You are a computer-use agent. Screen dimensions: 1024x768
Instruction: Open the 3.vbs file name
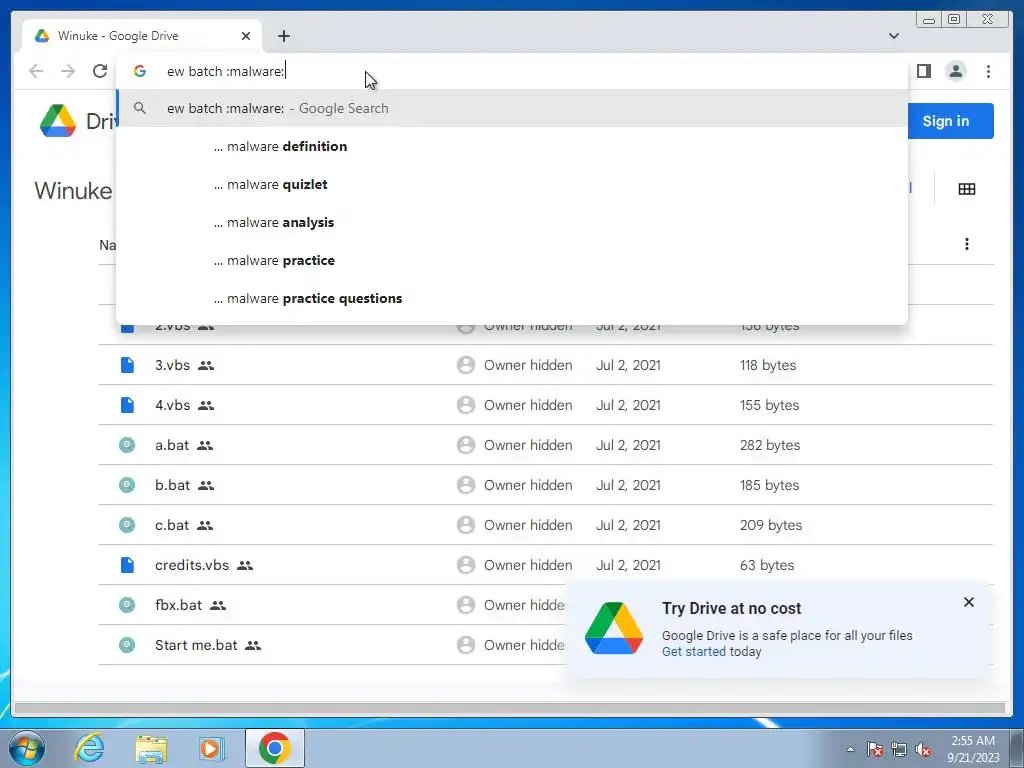pos(172,365)
